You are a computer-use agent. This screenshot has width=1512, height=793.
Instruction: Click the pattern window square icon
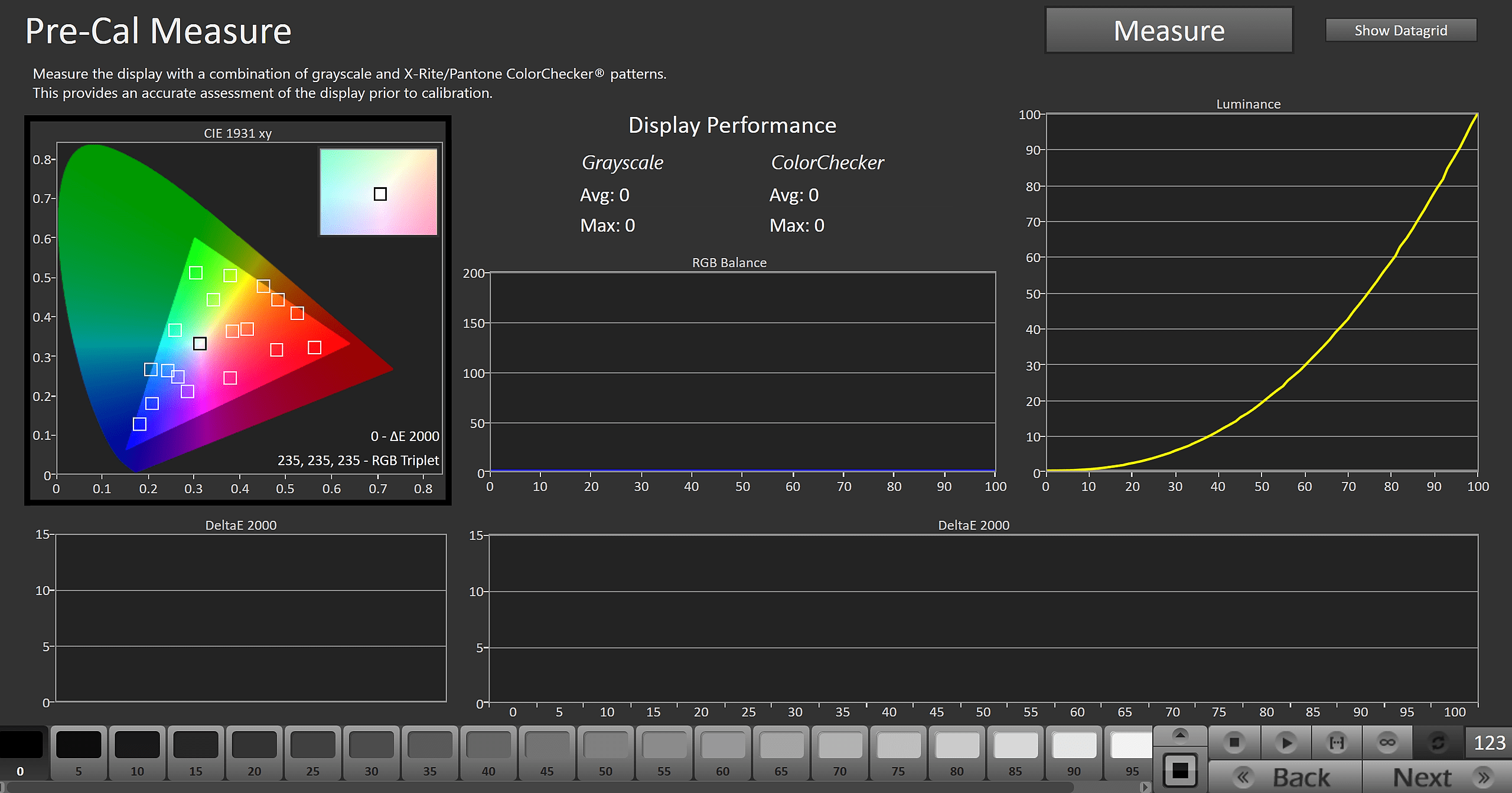click(1180, 771)
